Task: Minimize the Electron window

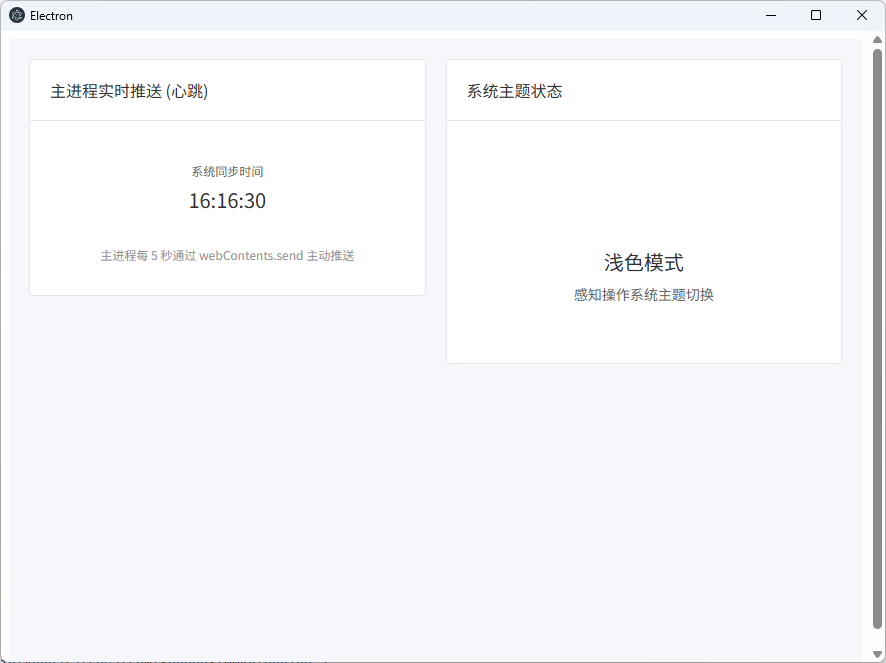Action: 771,15
